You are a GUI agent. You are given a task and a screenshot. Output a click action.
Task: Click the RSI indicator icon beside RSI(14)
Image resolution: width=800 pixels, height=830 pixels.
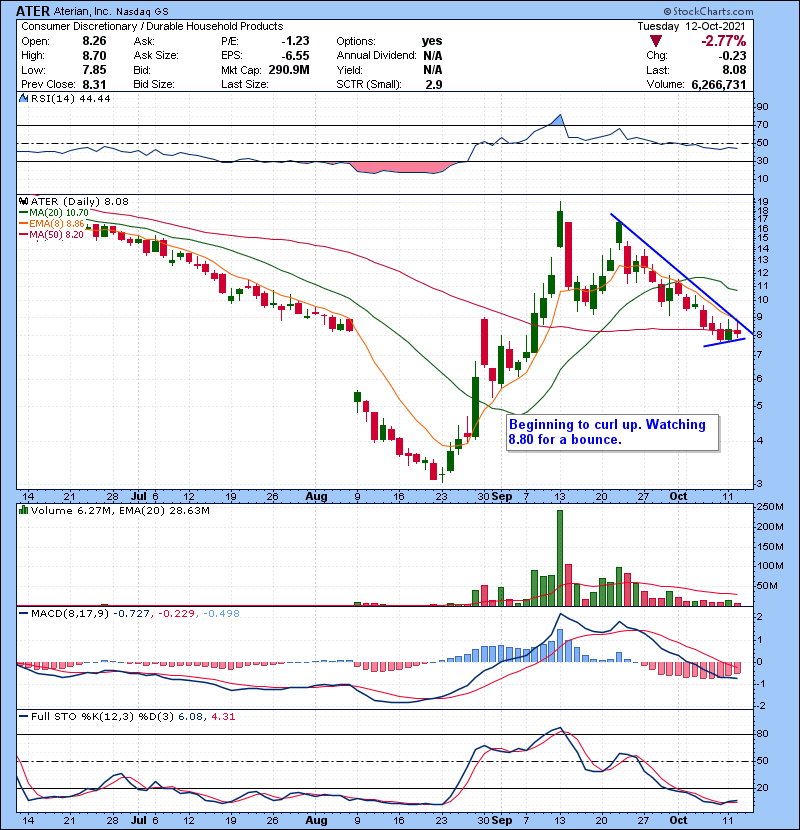(x=23, y=98)
